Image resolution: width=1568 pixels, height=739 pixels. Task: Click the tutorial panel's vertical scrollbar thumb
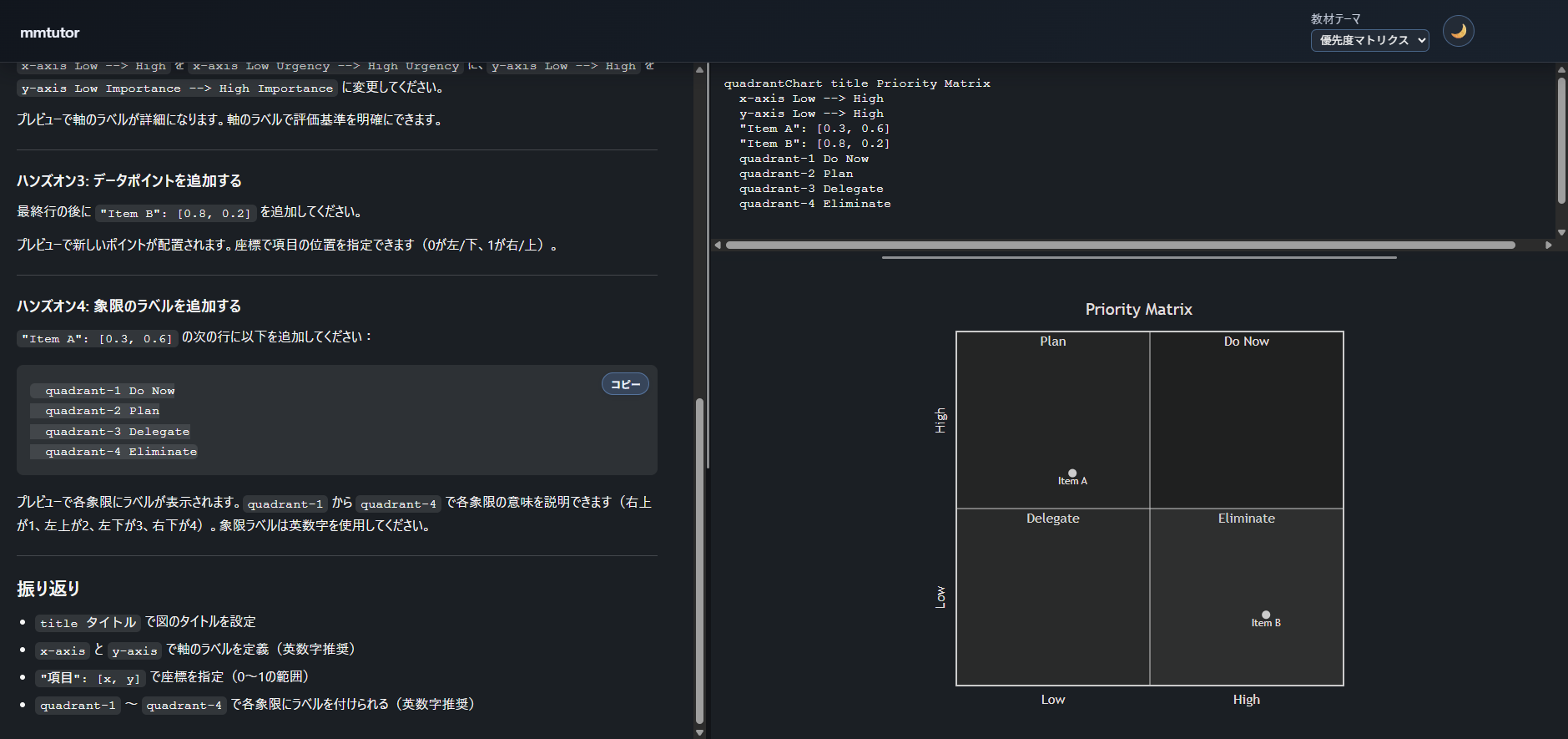[x=699, y=559]
